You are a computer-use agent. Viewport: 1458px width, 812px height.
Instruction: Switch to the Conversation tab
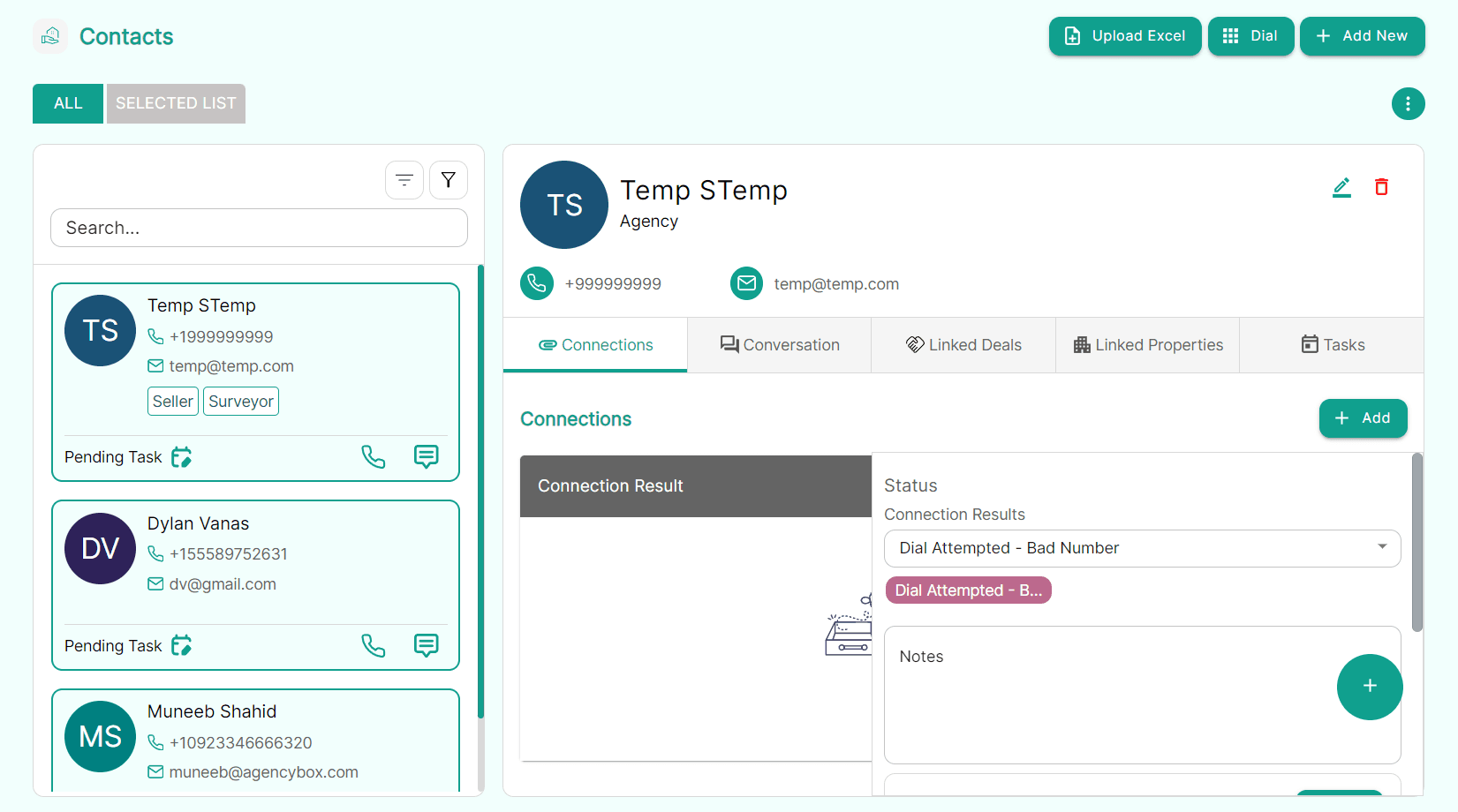tap(779, 344)
